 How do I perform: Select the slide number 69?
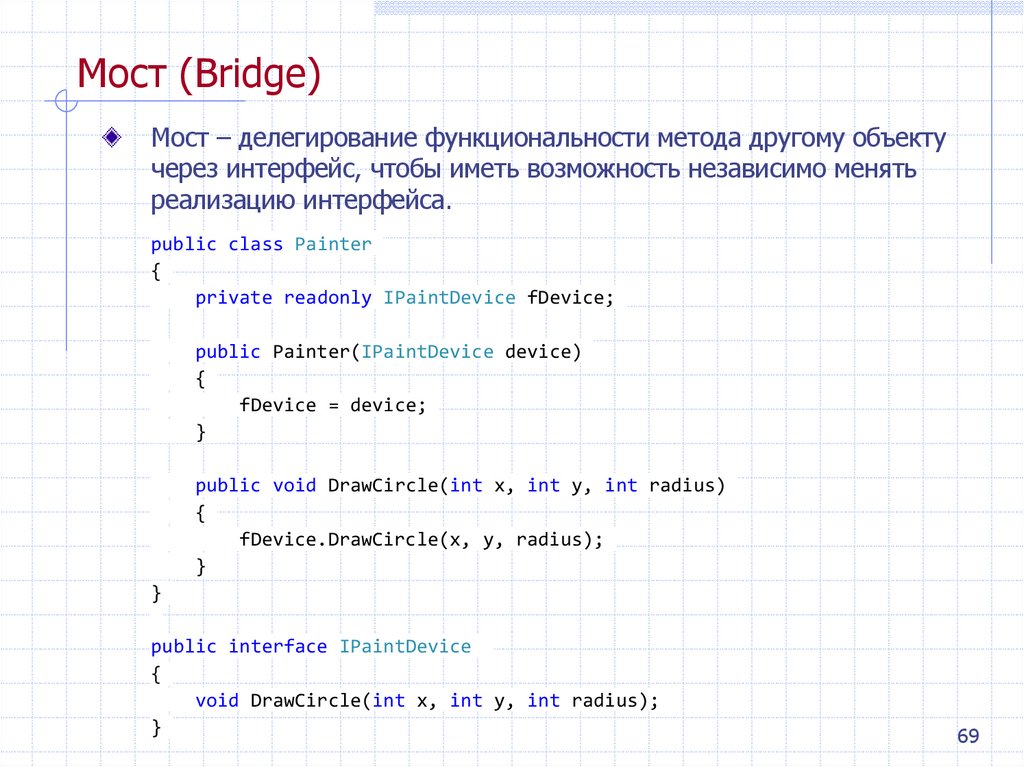967,736
